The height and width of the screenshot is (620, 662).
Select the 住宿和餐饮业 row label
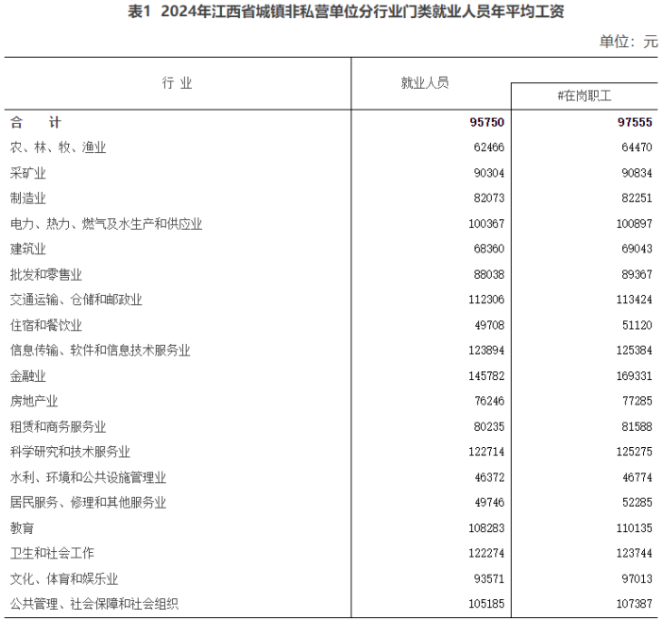[x=46, y=325]
